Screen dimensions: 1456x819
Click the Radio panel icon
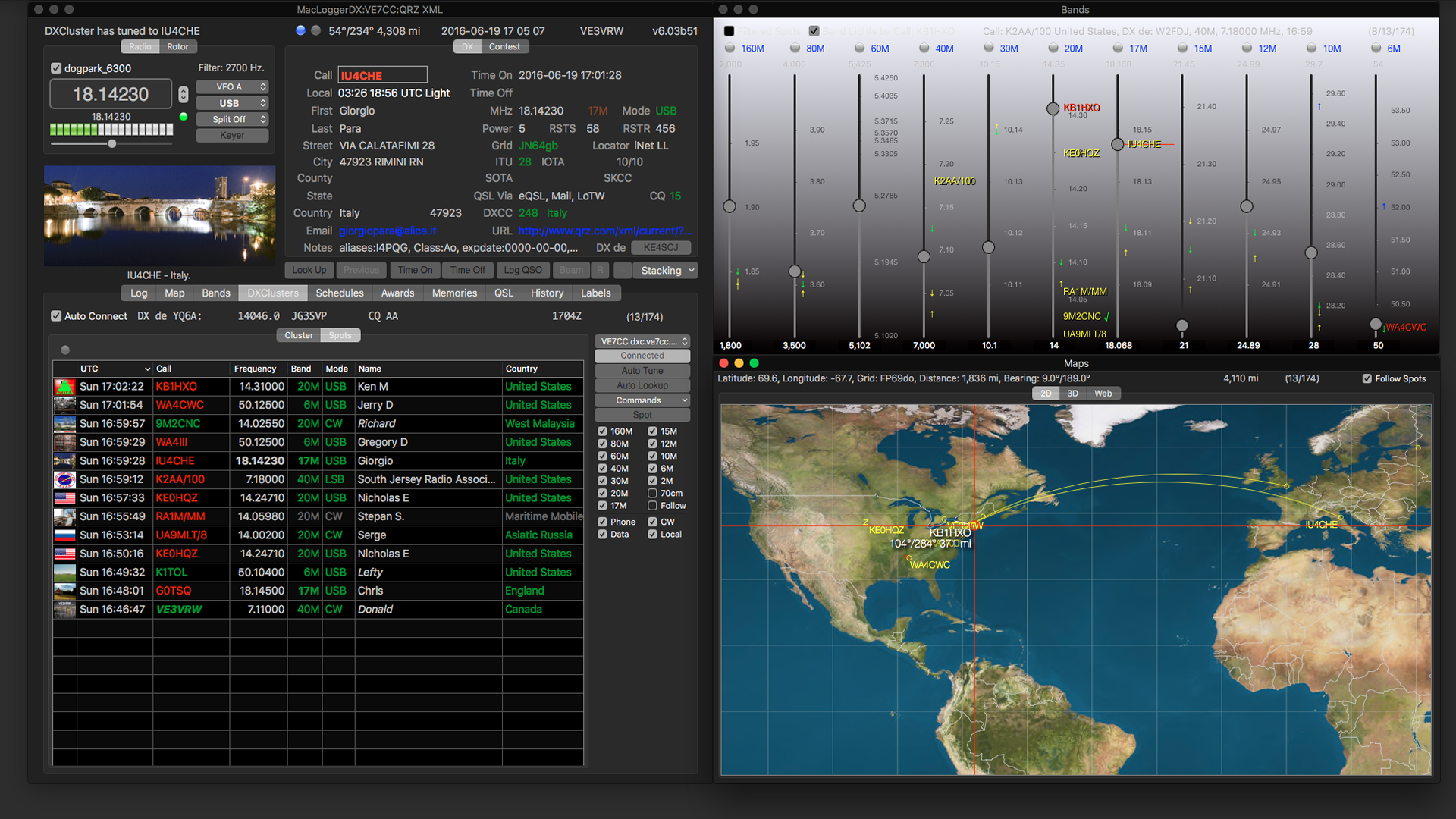pyautogui.click(x=141, y=47)
